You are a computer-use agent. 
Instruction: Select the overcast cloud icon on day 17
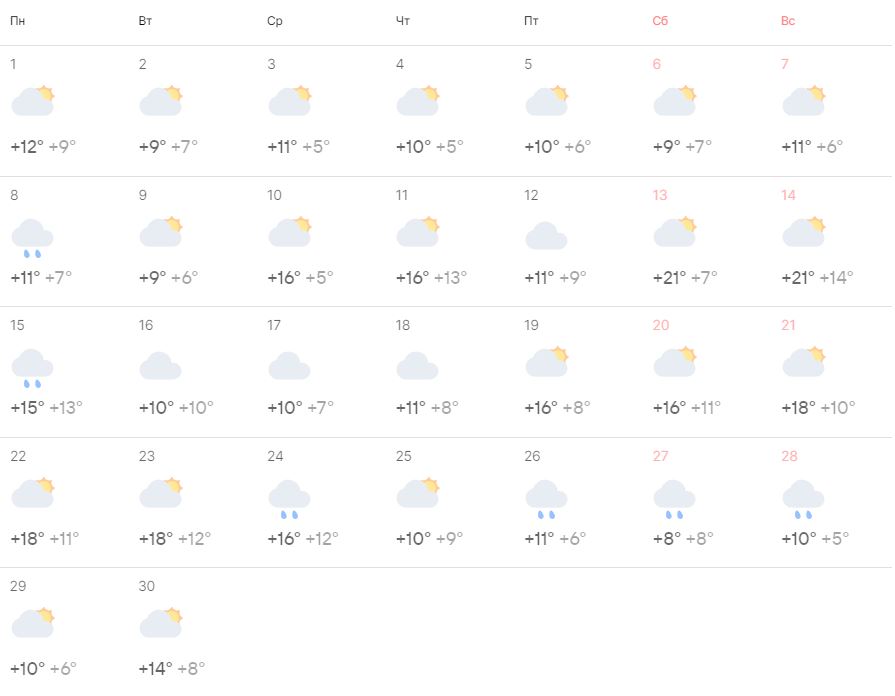click(x=289, y=366)
